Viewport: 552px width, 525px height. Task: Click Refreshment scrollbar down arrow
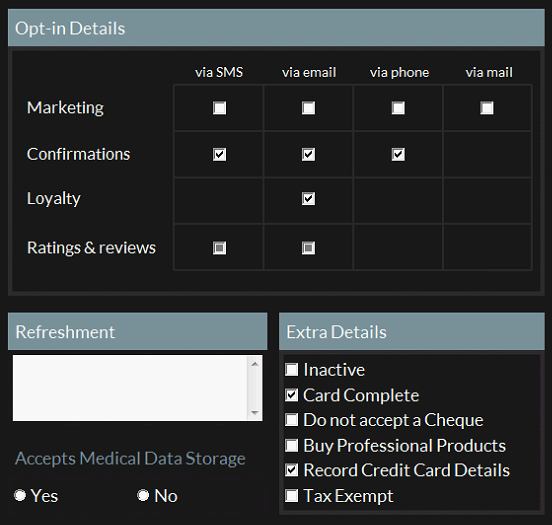[x=255, y=413]
